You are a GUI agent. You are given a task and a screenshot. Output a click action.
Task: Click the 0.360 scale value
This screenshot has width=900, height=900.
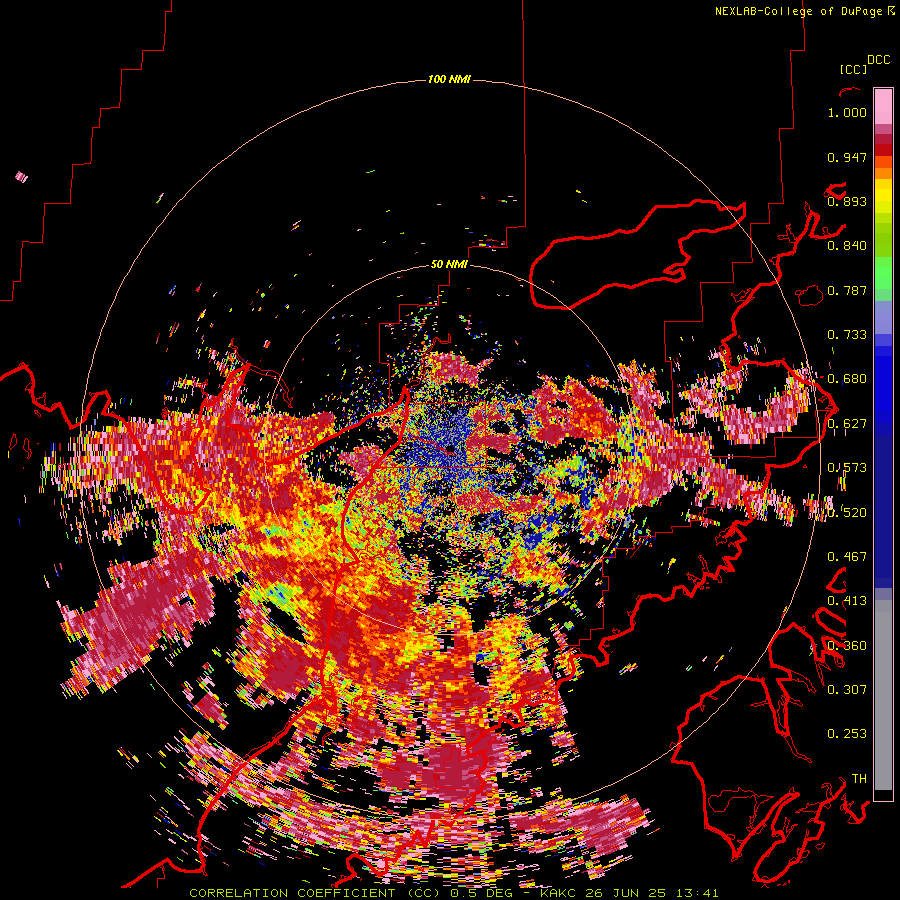click(x=847, y=645)
